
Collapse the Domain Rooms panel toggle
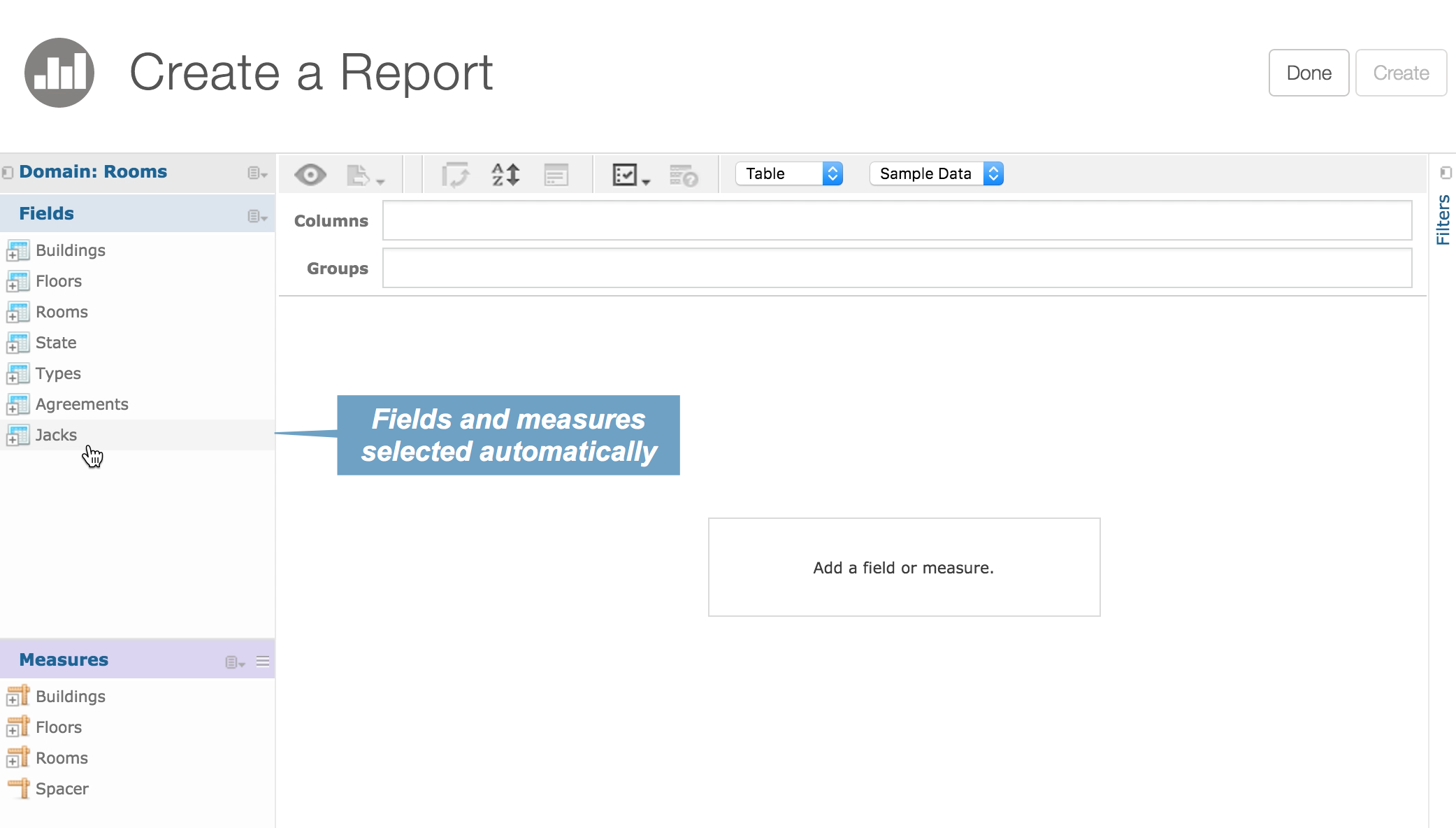(8, 172)
